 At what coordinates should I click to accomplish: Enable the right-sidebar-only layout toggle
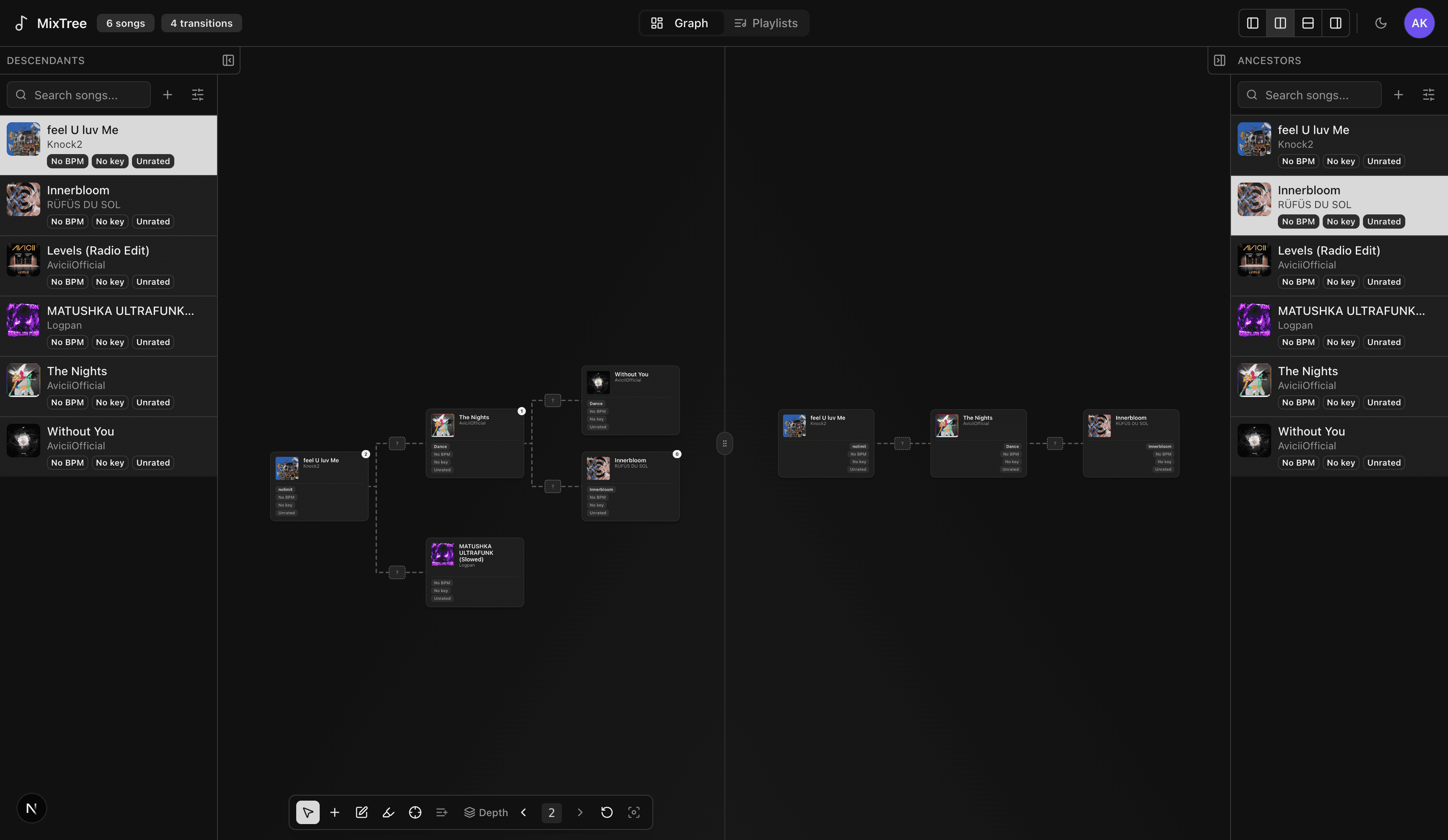[1335, 23]
